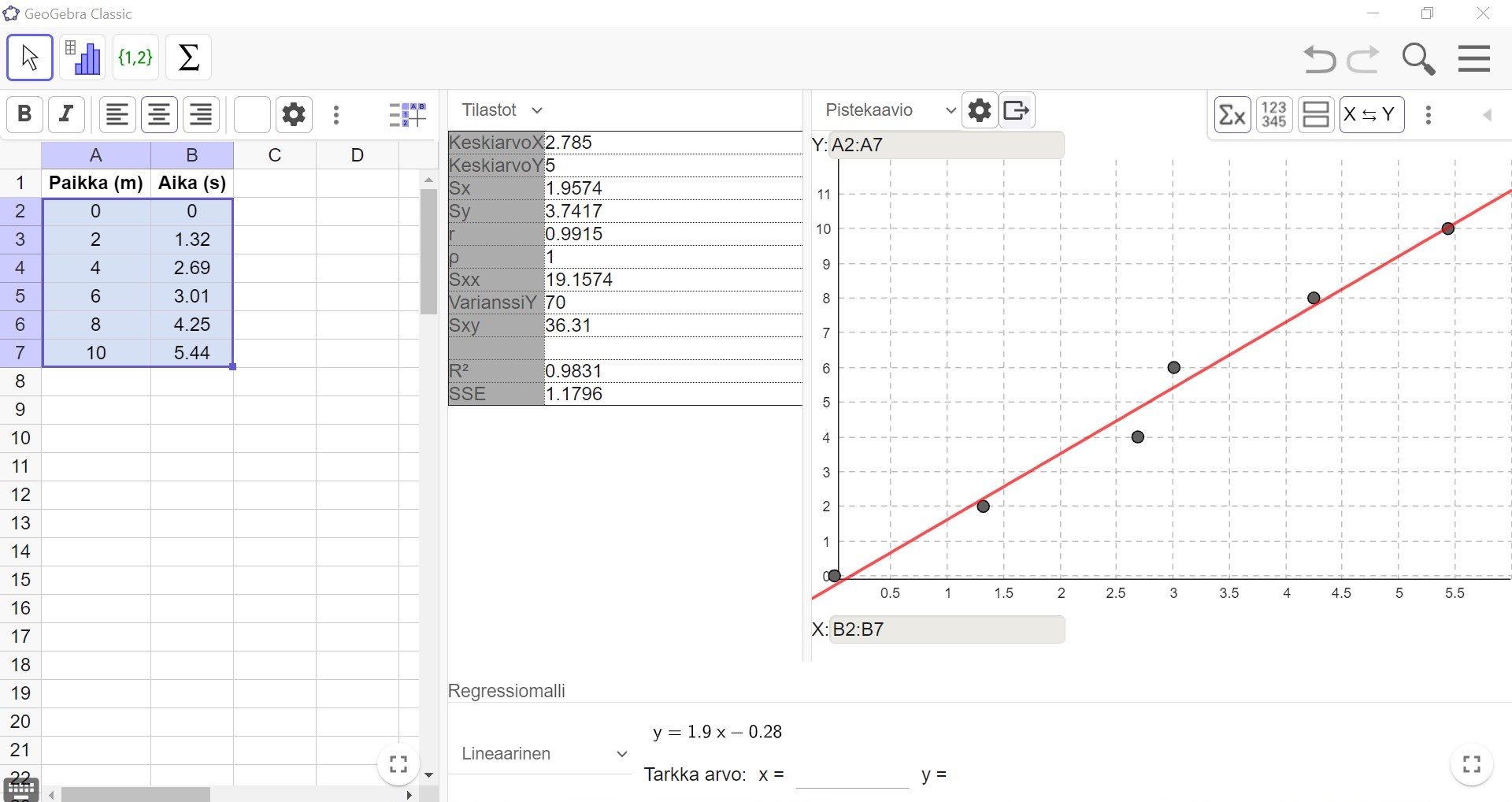Click the cell background color swatch

[x=252, y=115]
